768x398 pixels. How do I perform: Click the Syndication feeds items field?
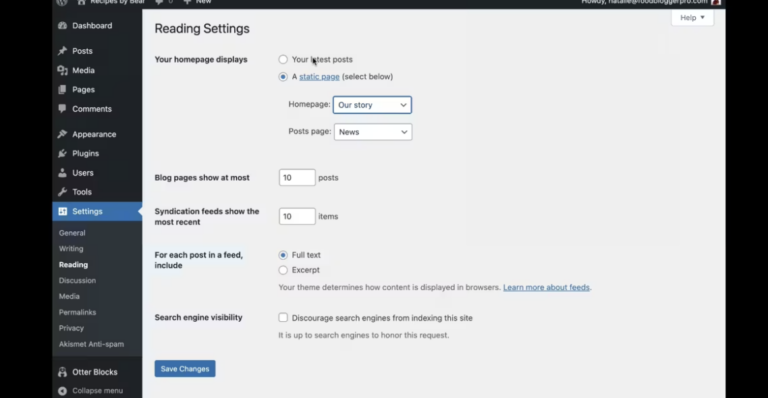[x=297, y=216]
